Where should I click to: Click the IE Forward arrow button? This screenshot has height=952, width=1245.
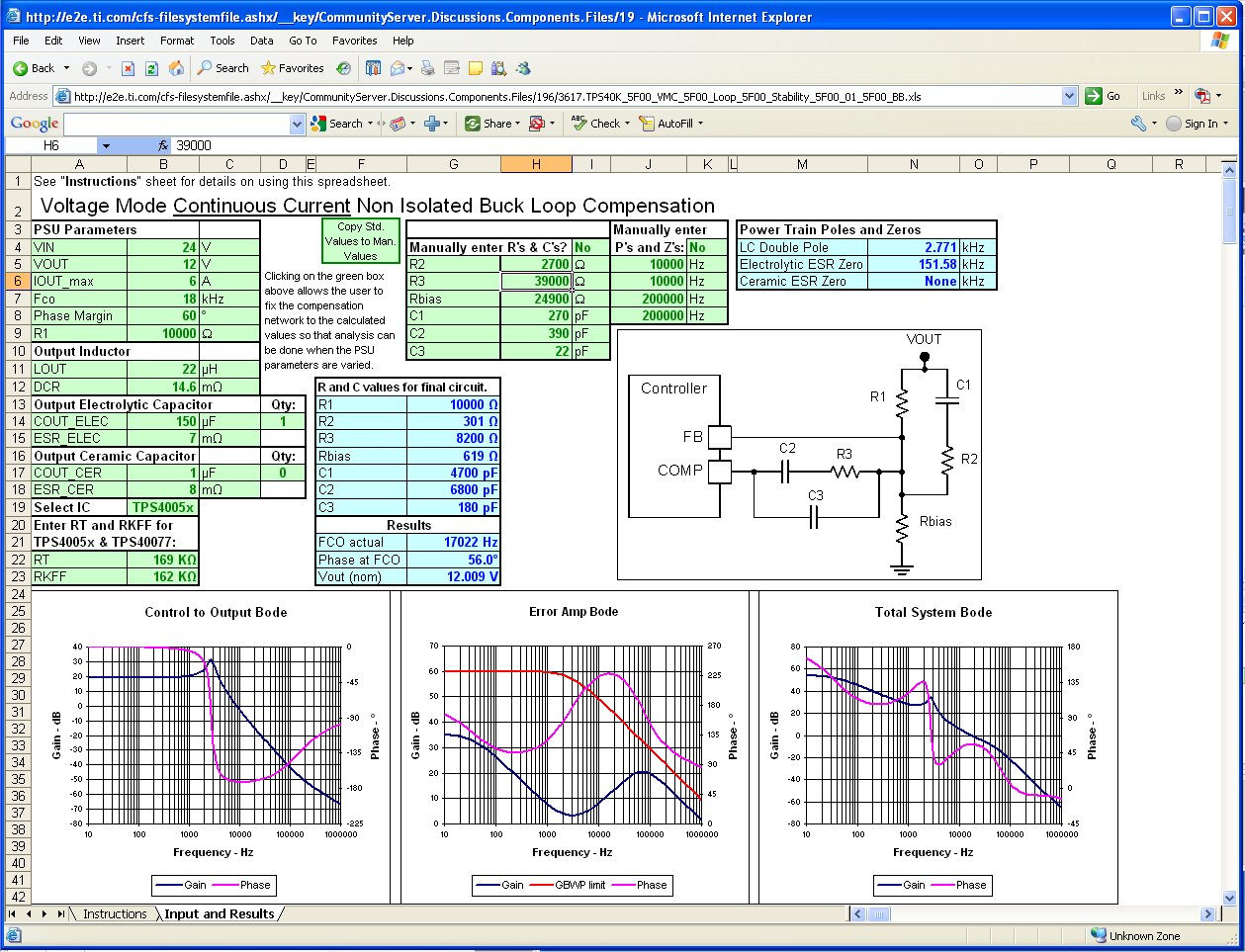[89, 68]
